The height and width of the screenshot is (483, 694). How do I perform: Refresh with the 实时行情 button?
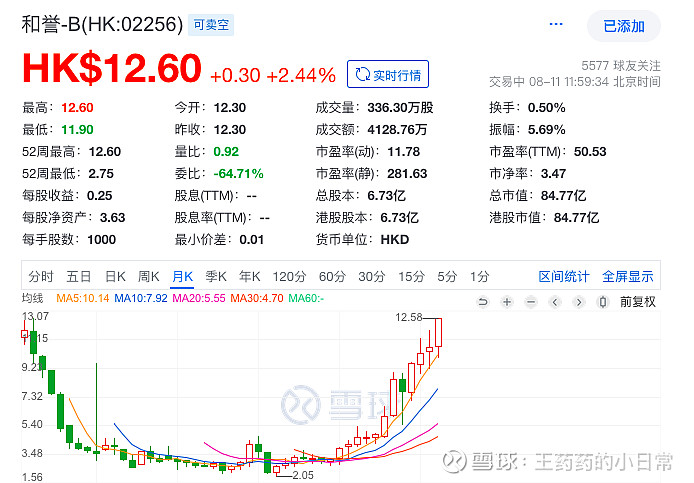388,74
